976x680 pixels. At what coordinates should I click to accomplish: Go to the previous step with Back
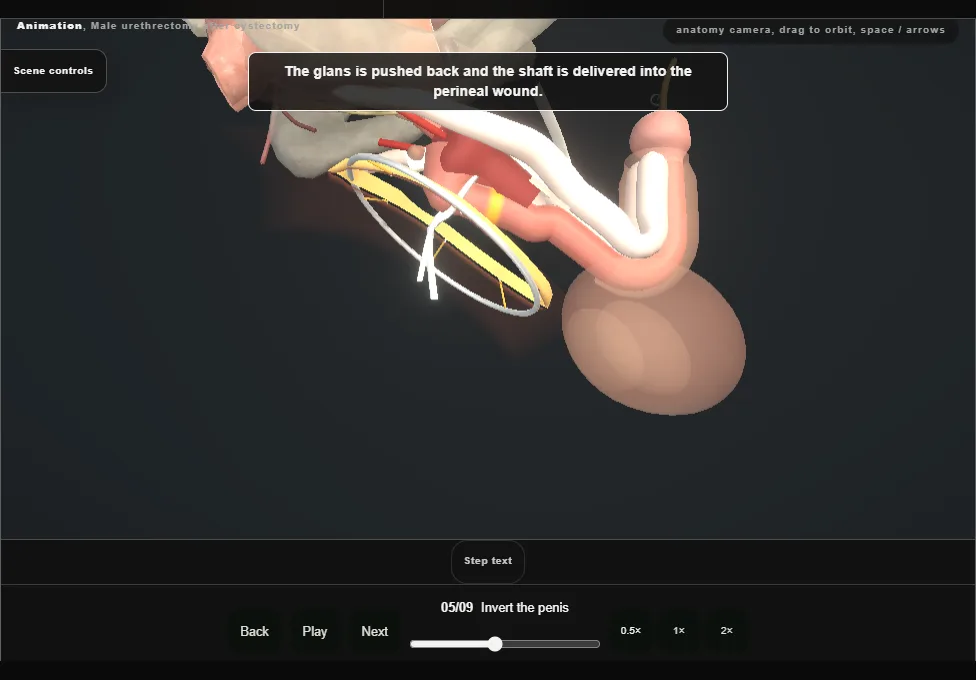point(254,631)
